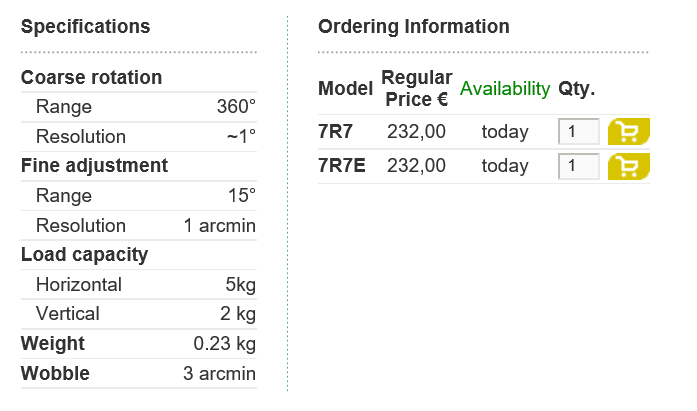Click the Load capacity section label
This screenshot has width=697, height=411.
coord(84,255)
